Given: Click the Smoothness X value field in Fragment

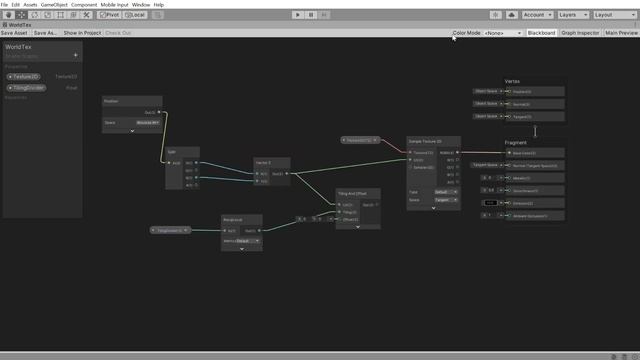Looking at the screenshot, I should coord(493,190).
